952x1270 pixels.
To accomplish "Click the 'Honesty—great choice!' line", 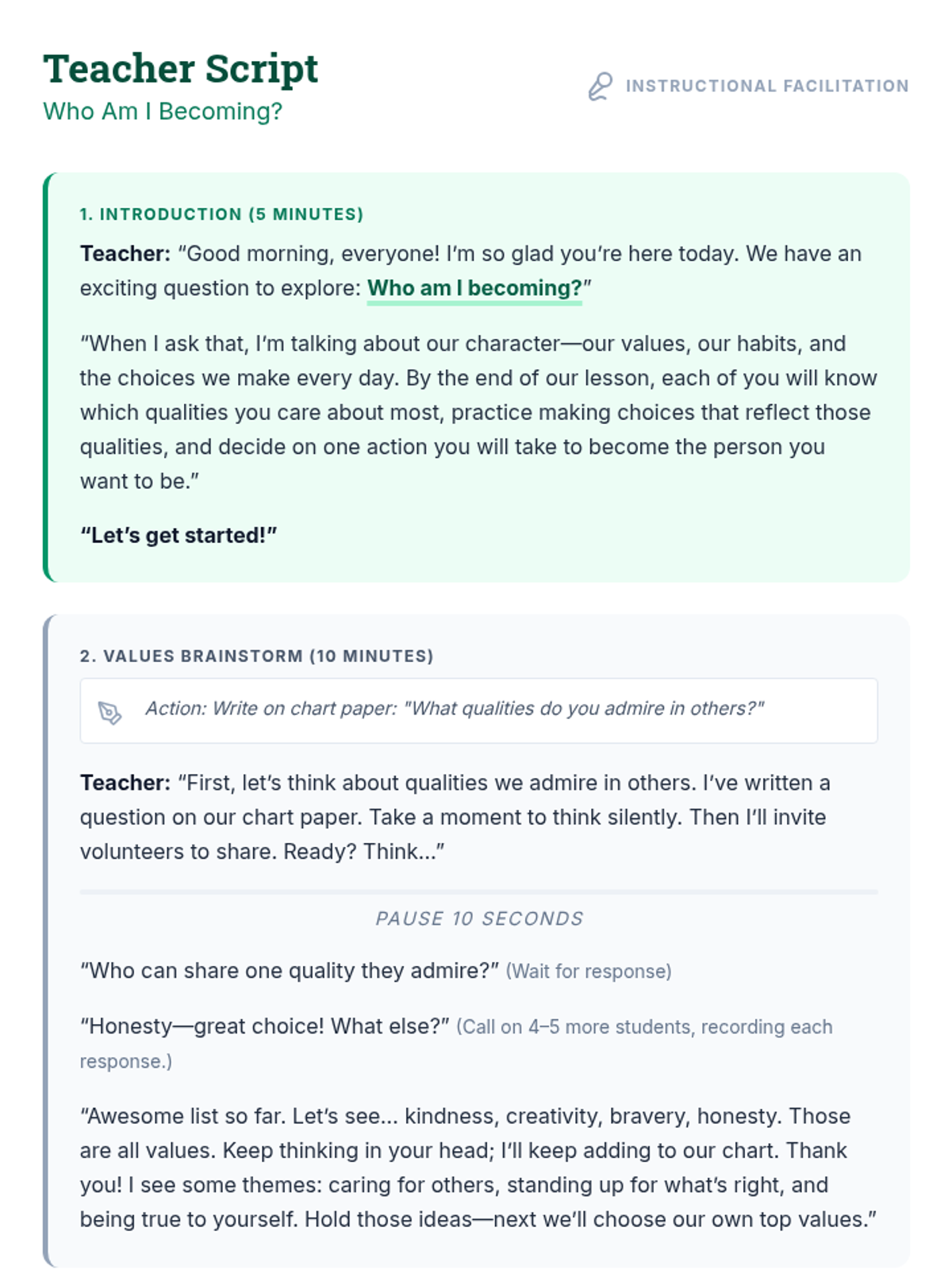I will tap(264, 1026).
